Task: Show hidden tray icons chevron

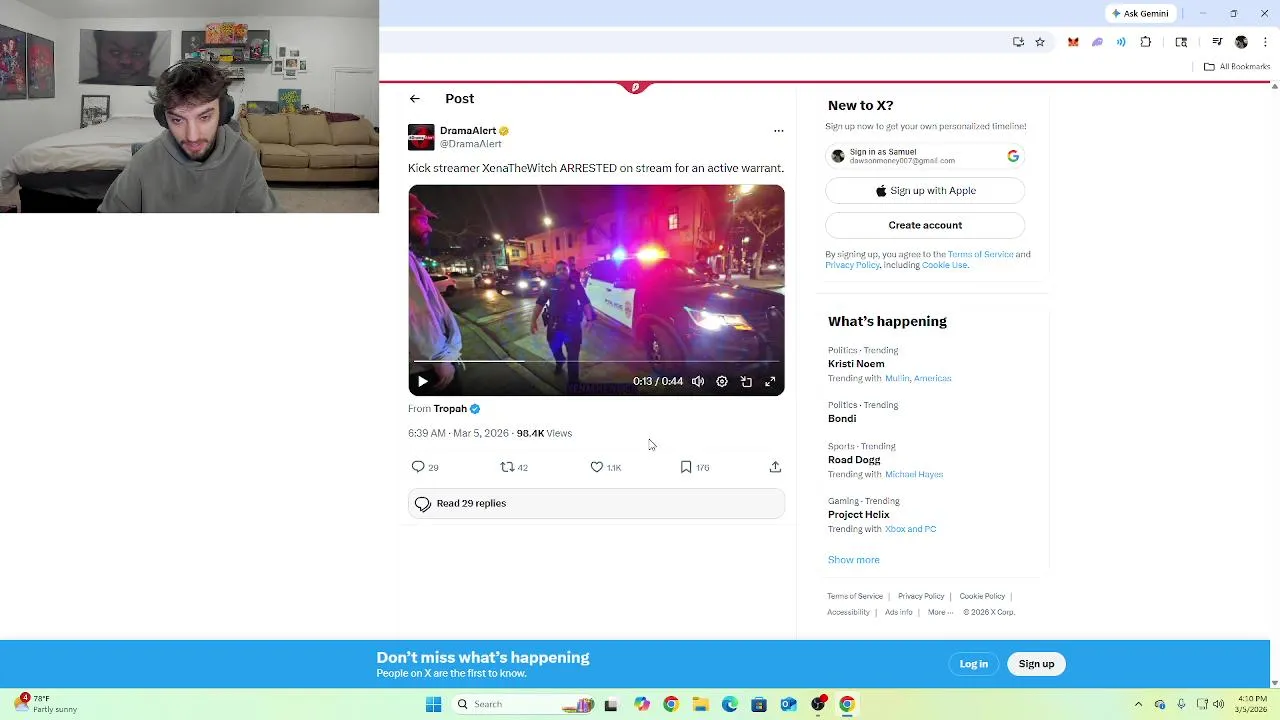Action: [1138, 704]
